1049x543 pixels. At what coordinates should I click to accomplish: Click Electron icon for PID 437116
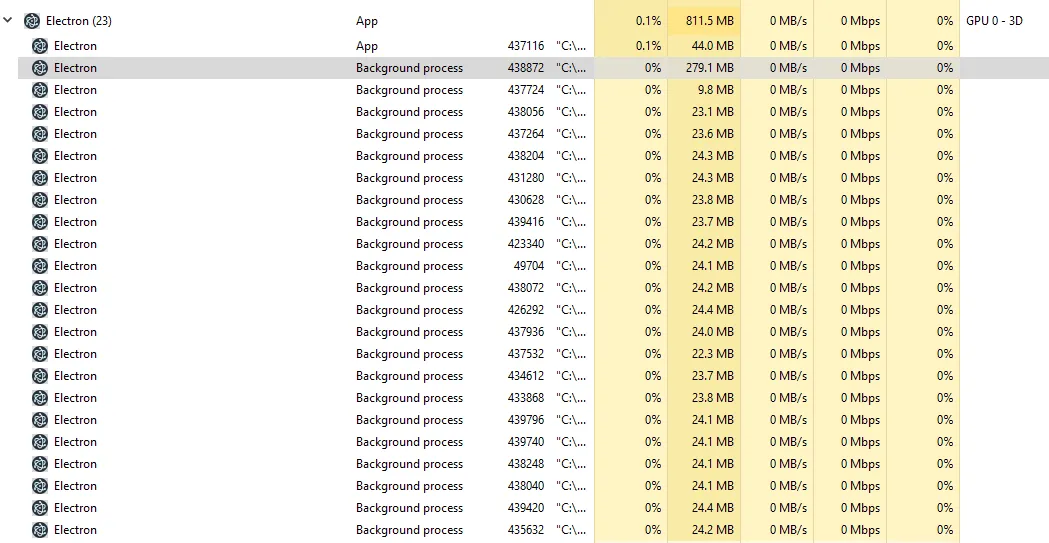tap(40, 46)
